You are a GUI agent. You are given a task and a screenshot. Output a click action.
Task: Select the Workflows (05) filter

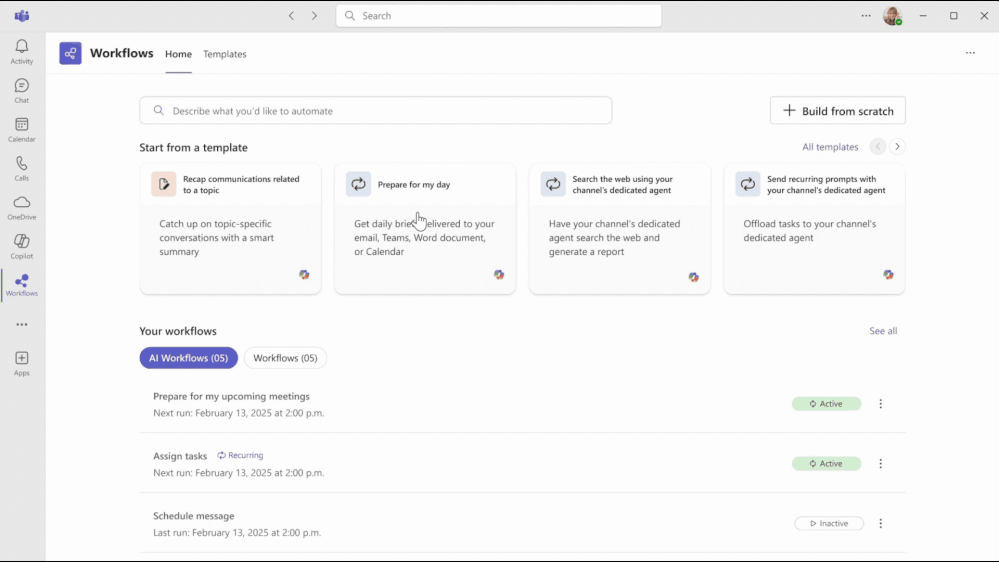(285, 358)
